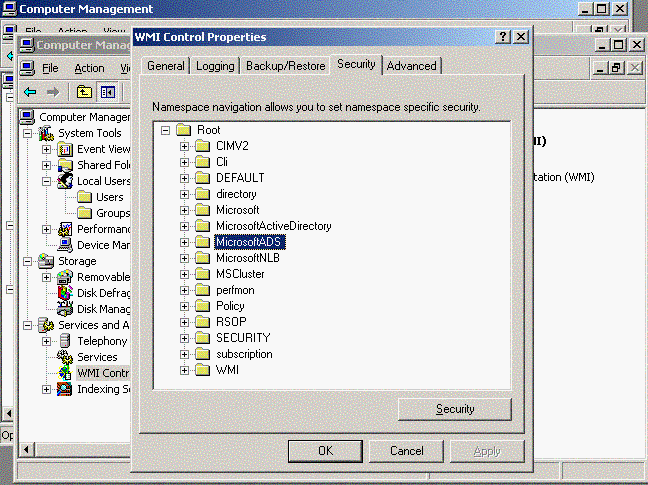Click the Security button below the tree
Image resolution: width=648 pixels, height=485 pixels.
pos(455,409)
